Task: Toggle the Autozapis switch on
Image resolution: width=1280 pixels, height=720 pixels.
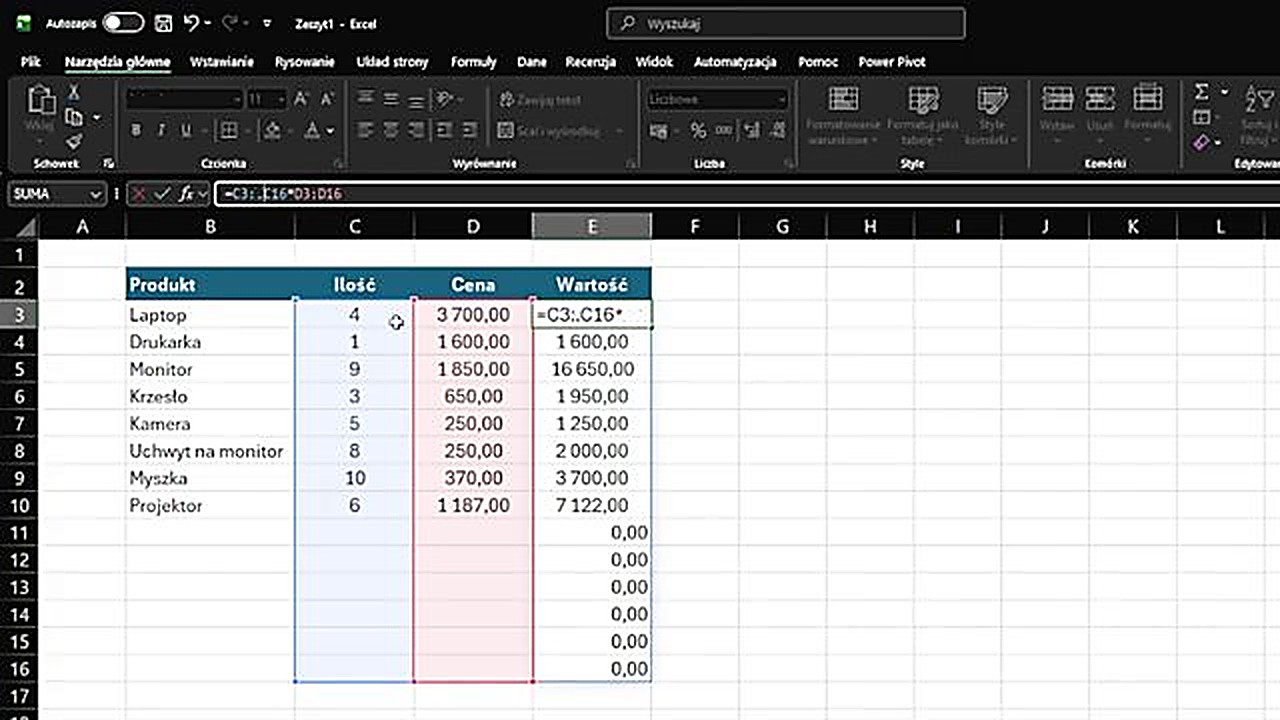Action: coord(122,22)
